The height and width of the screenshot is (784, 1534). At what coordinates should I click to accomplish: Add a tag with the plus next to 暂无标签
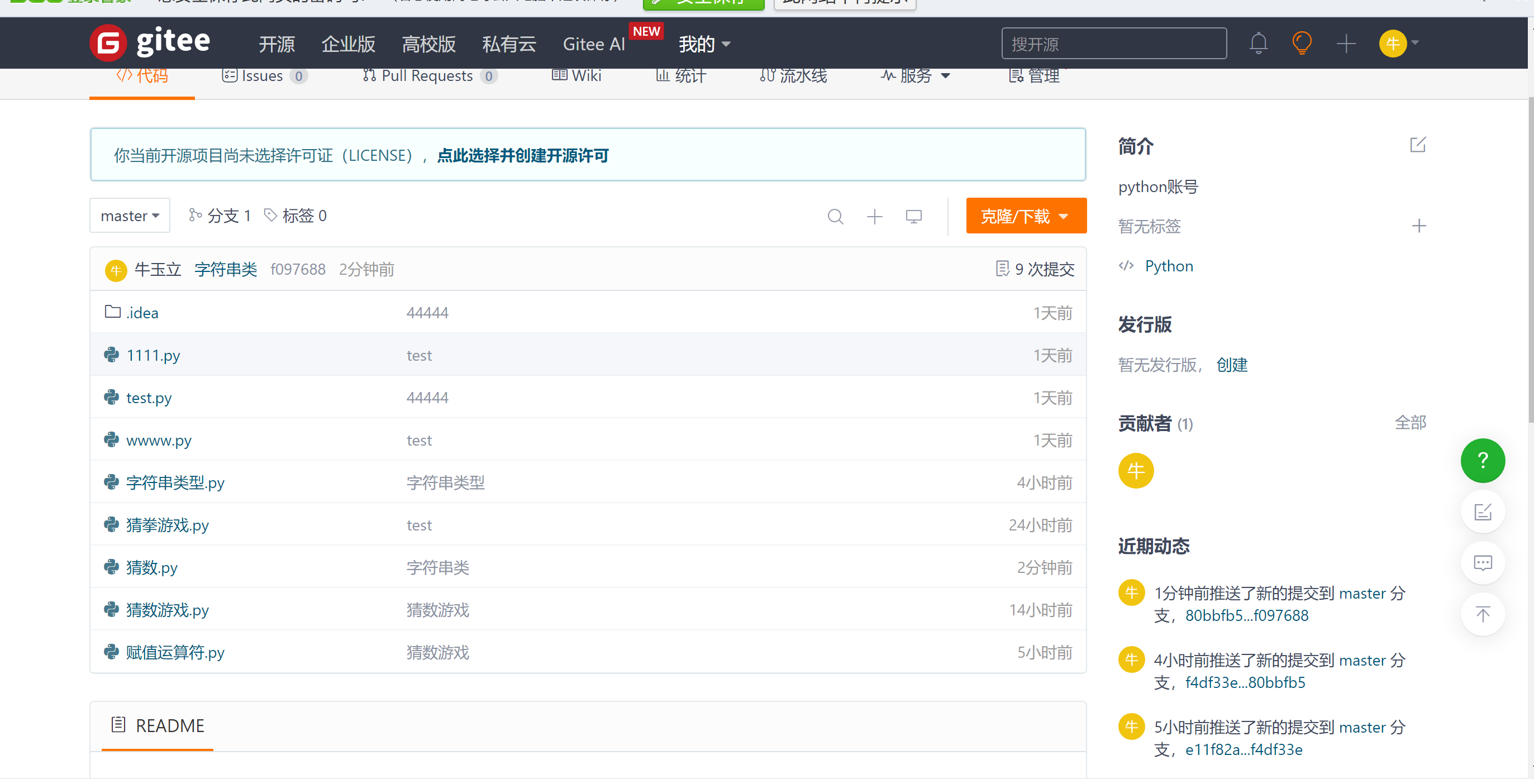(1418, 226)
